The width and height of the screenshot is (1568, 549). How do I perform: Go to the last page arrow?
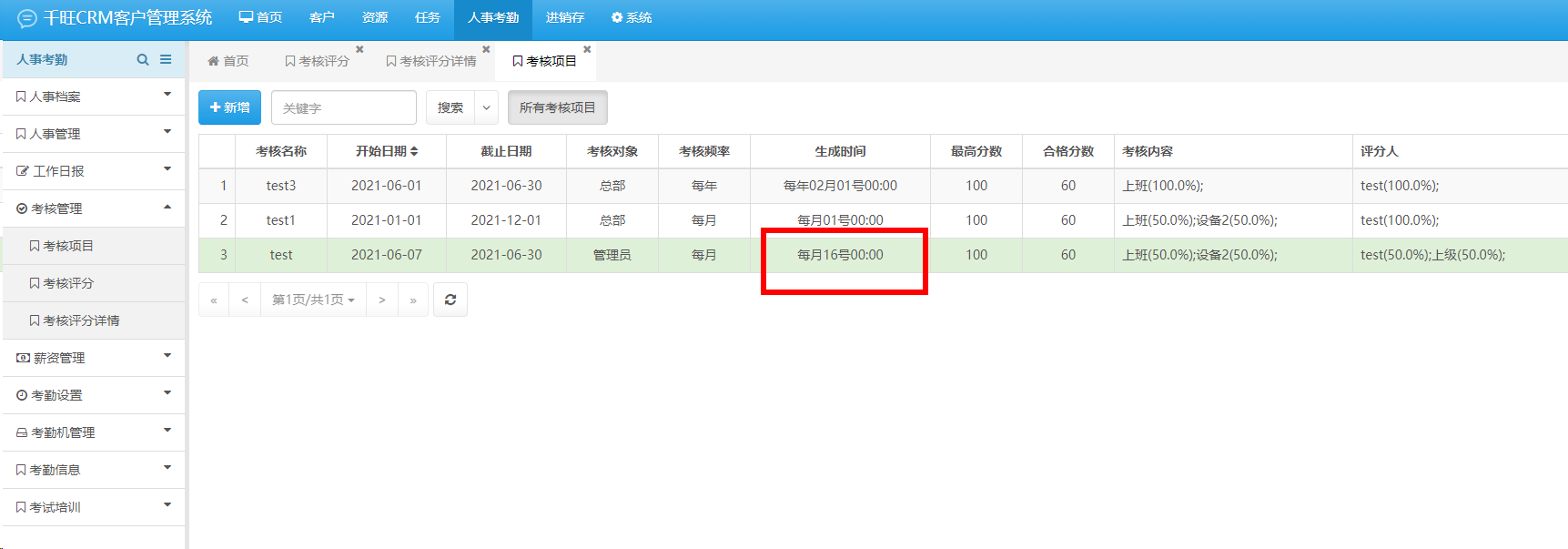coord(413,300)
